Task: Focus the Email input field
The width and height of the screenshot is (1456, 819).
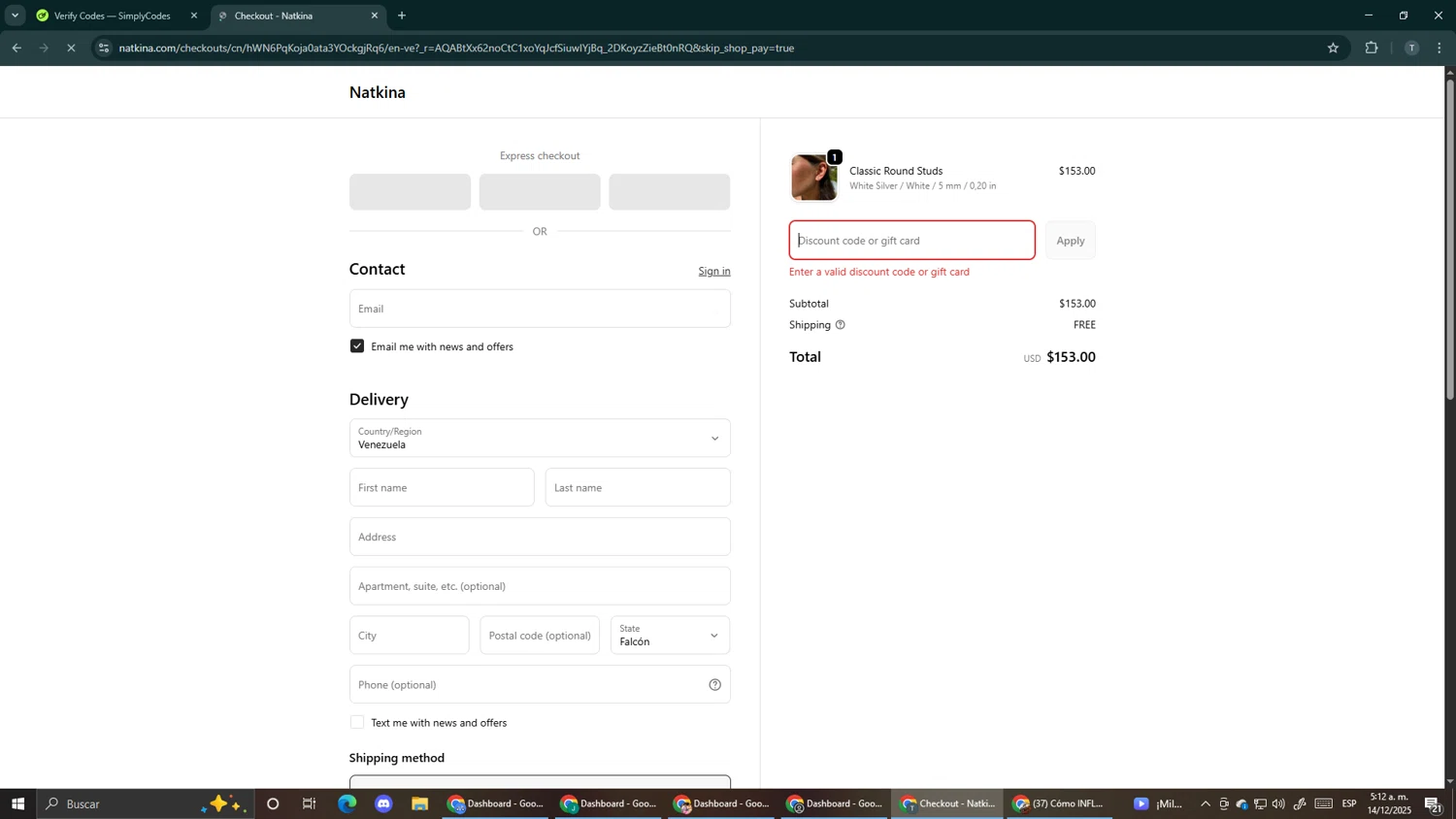Action: pyautogui.click(x=540, y=309)
